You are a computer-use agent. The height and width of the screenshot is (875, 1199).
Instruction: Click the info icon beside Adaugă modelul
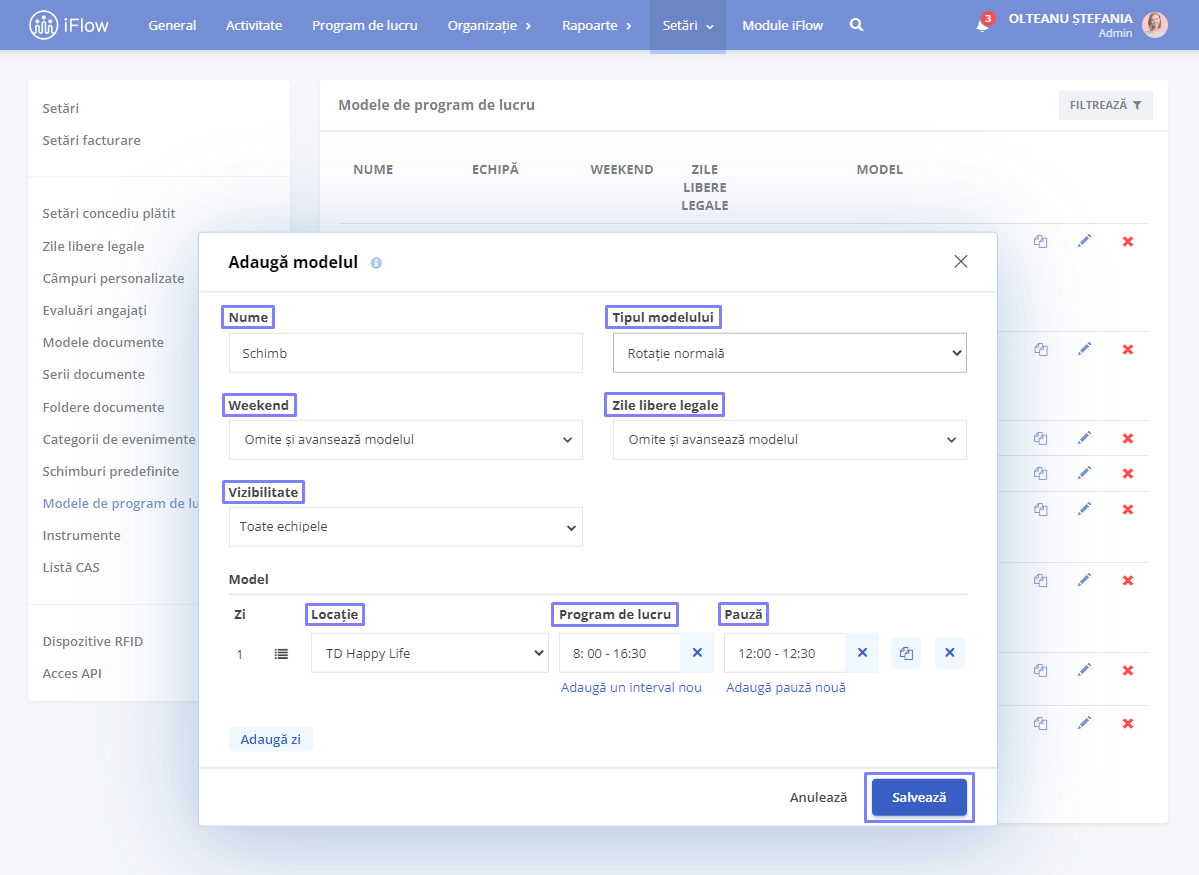tap(376, 263)
